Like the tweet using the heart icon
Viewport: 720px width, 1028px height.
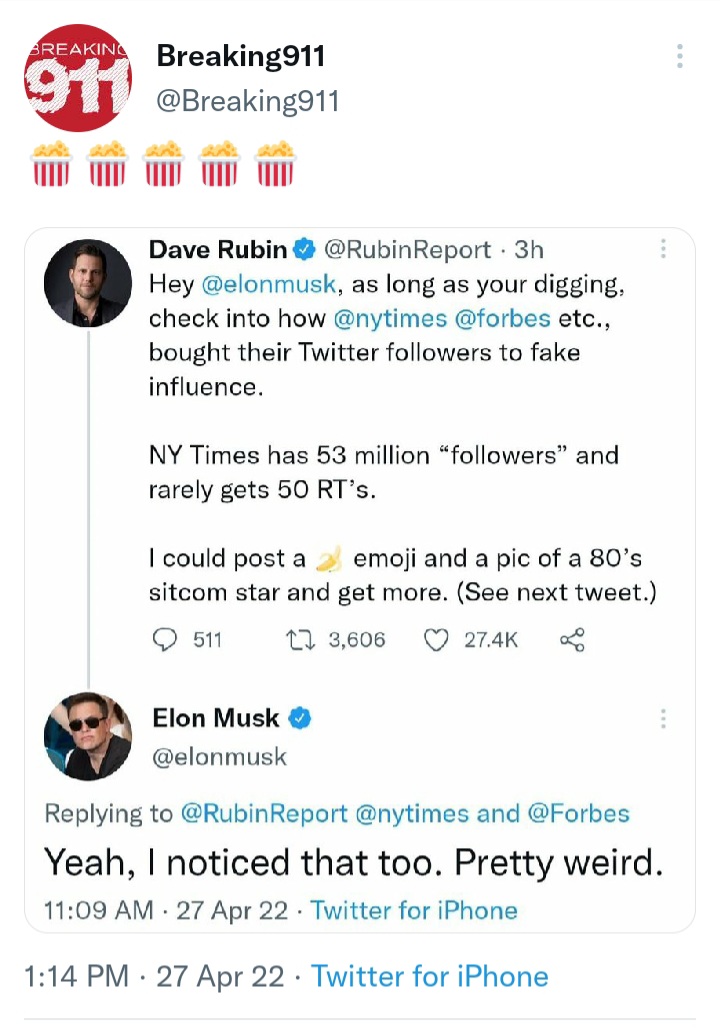436,640
